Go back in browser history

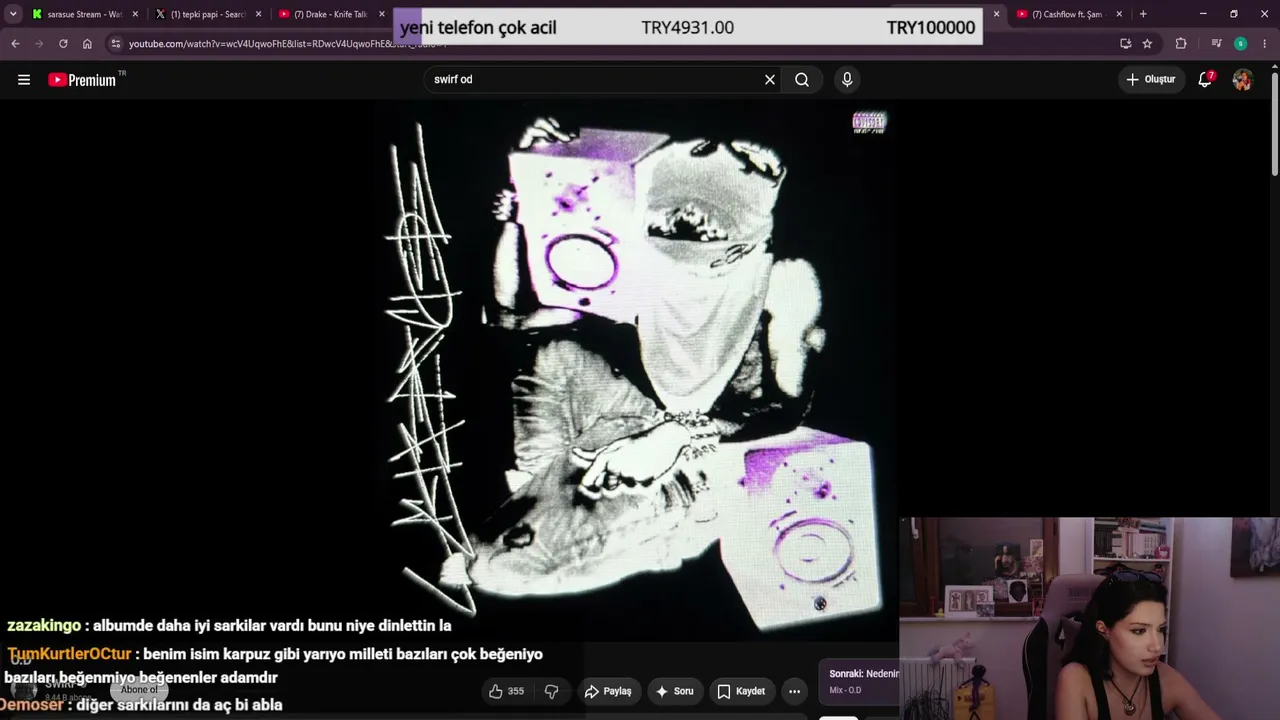pyautogui.click(x=15, y=44)
